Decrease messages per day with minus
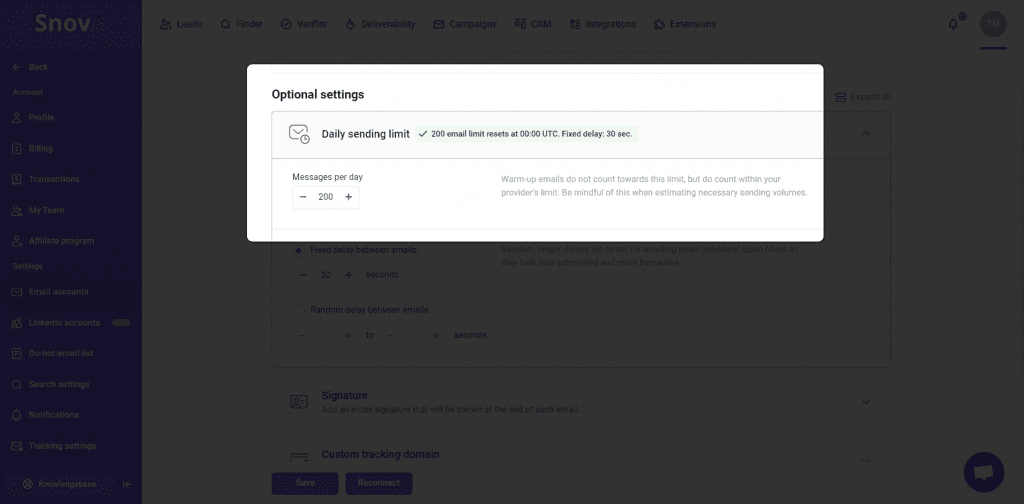 pyautogui.click(x=303, y=197)
